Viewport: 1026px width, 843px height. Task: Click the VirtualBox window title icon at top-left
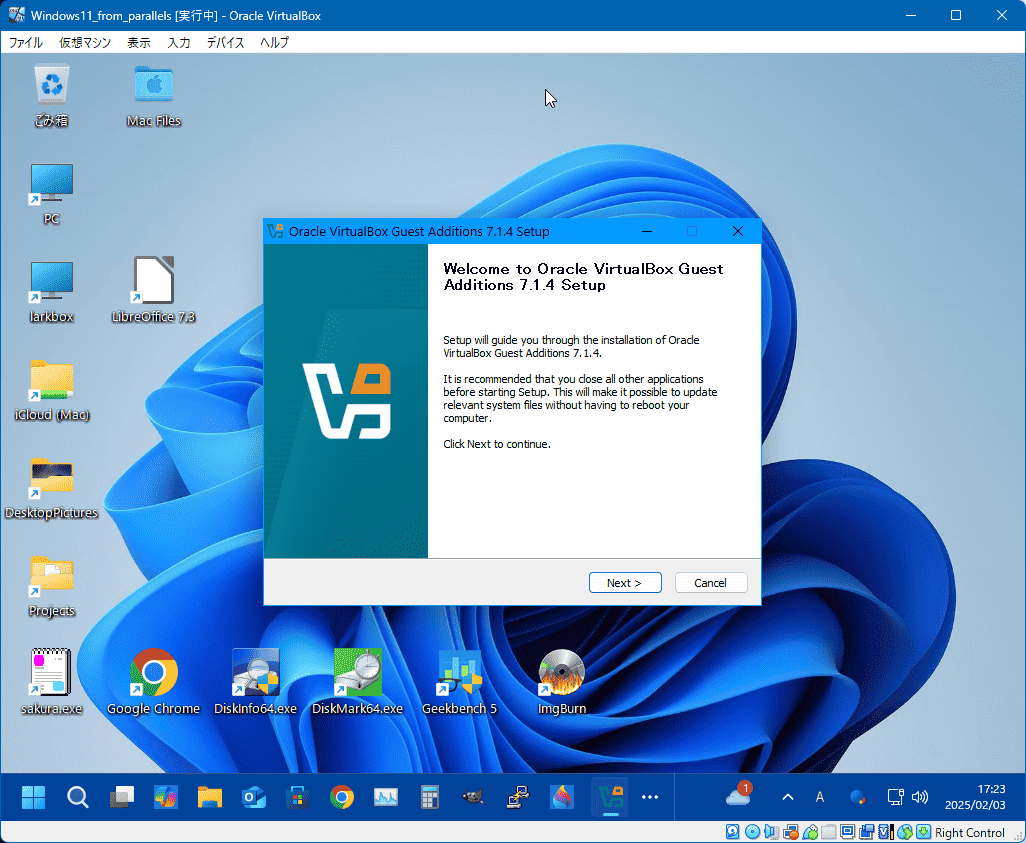point(16,15)
